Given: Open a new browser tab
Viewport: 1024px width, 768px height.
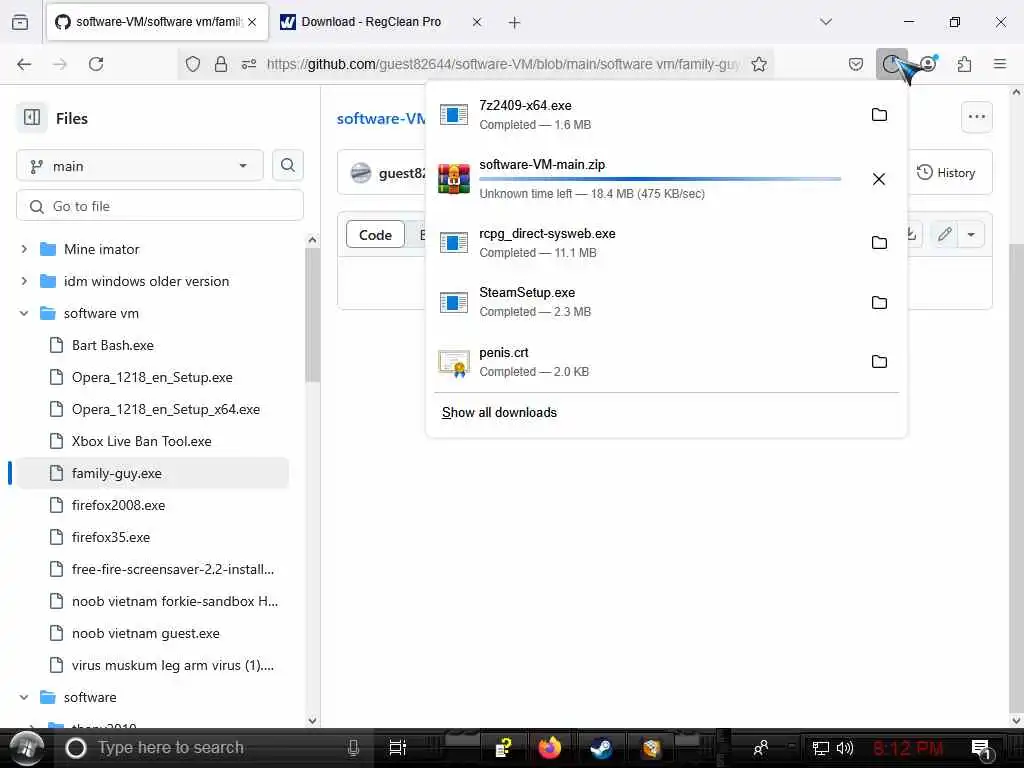Looking at the screenshot, I should click(515, 23).
